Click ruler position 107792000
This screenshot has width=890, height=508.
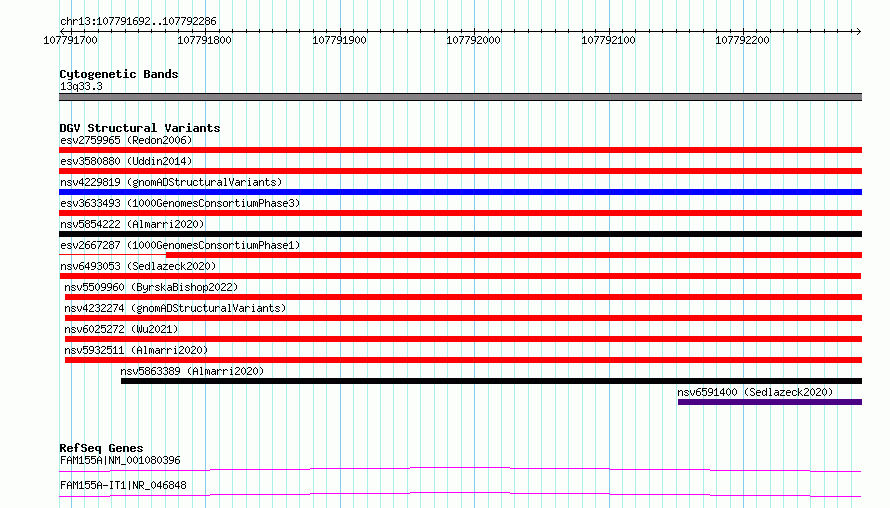point(473,40)
